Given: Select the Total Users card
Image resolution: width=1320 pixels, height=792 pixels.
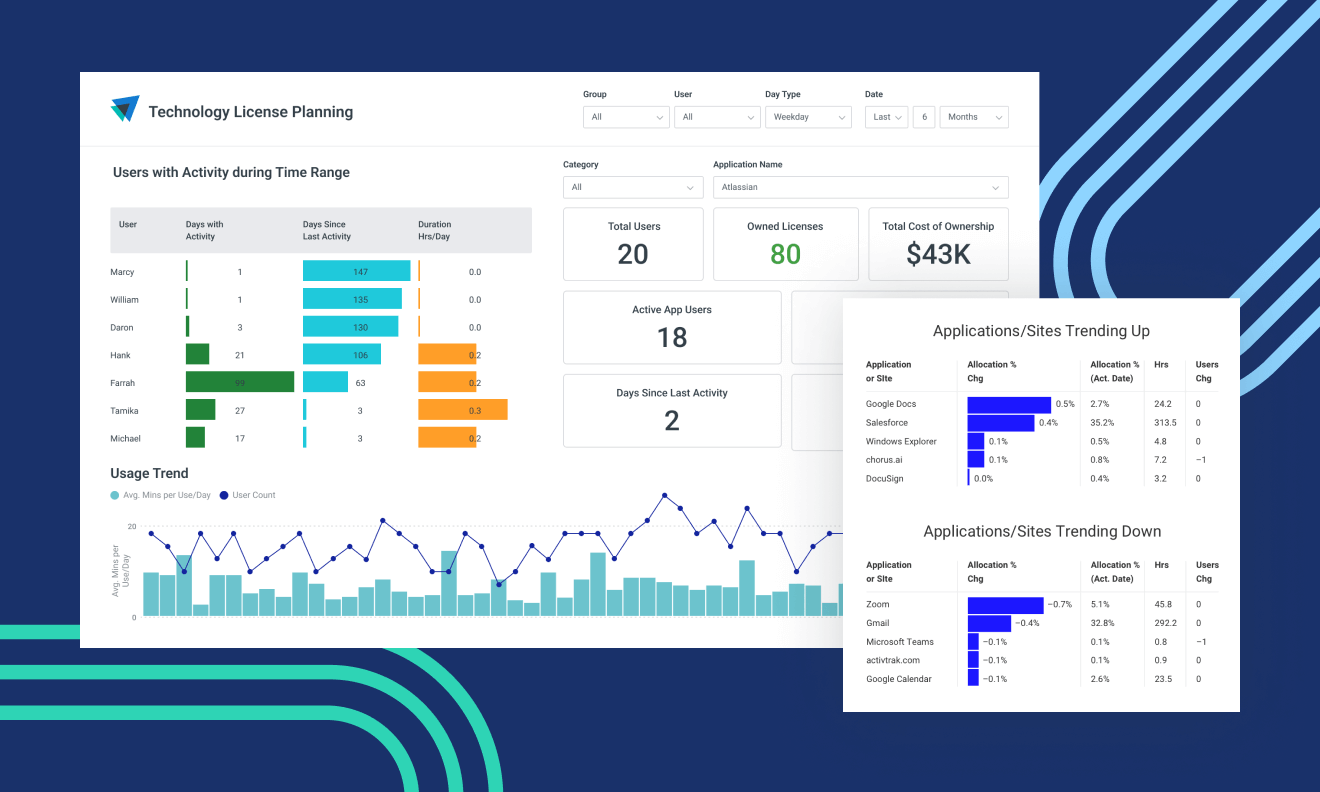Looking at the screenshot, I should coord(632,244).
